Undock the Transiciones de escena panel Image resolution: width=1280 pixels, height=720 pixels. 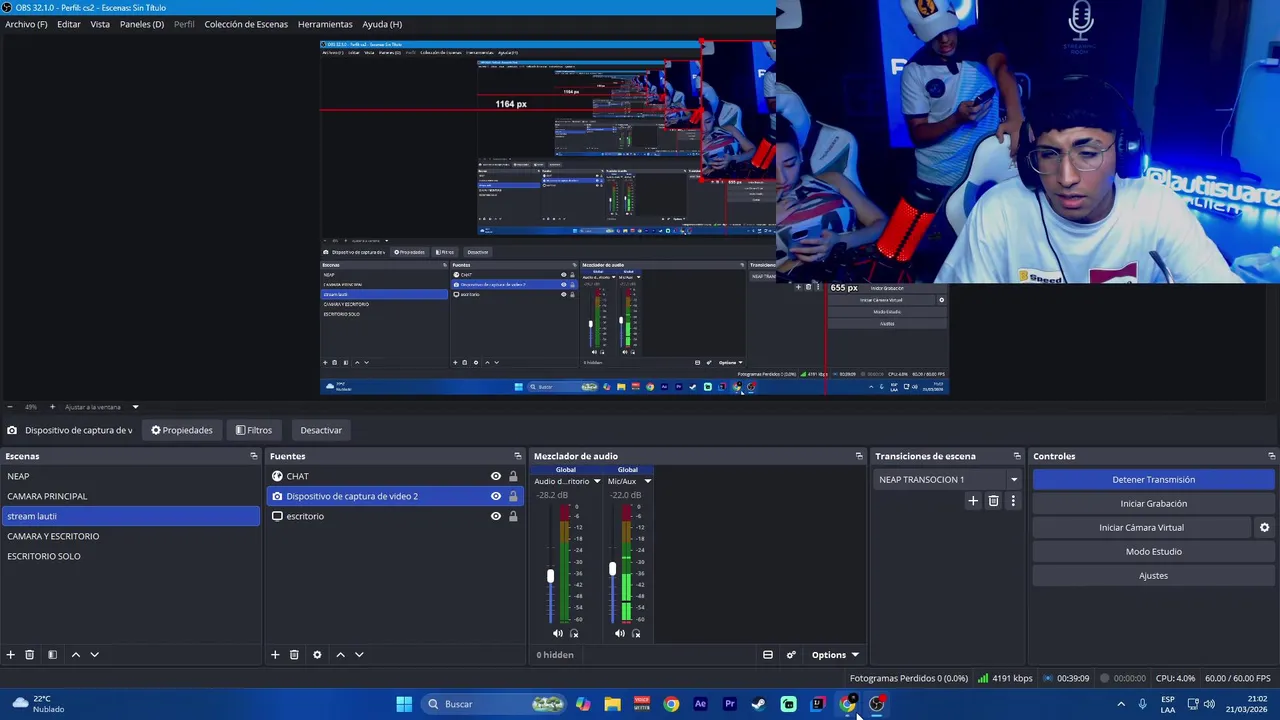coord(1017,456)
